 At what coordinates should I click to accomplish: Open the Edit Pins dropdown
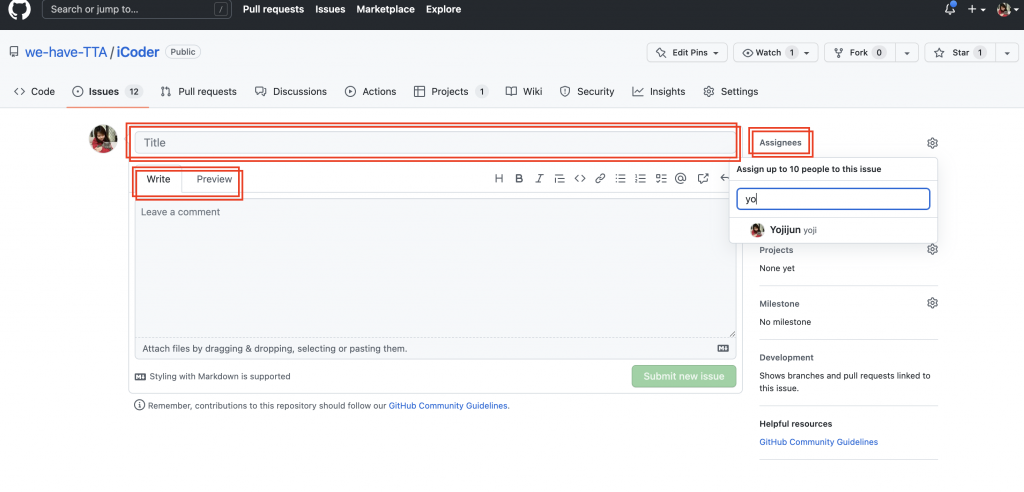click(x=687, y=52)
